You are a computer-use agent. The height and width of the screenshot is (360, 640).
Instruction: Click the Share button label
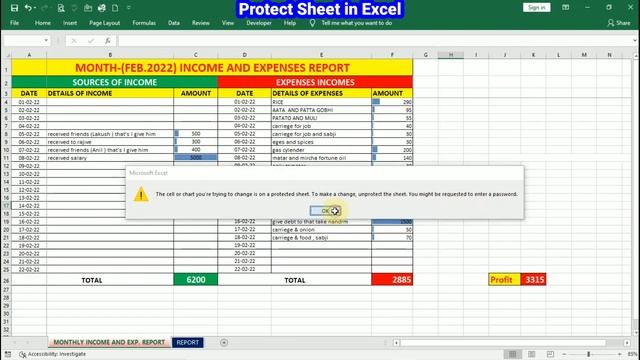(623, 23)
